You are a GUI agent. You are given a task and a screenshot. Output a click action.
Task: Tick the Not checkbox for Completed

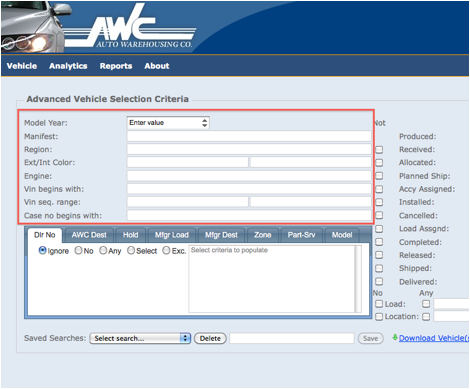coord(379,242)
